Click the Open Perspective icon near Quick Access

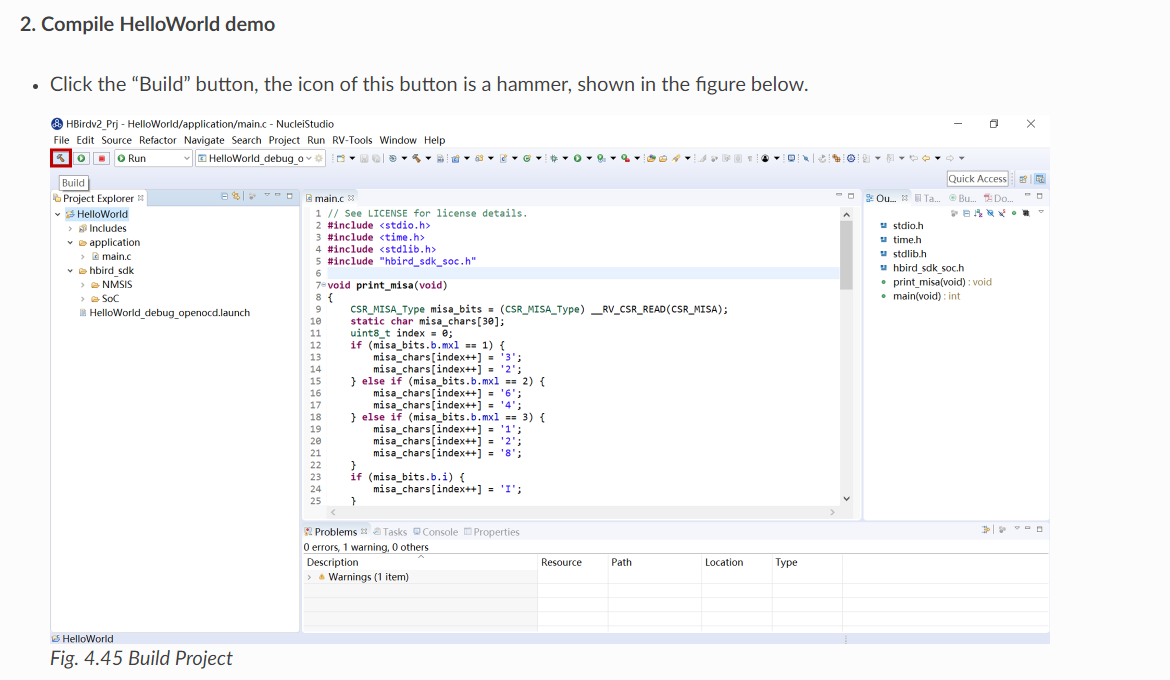(1024, 179)
